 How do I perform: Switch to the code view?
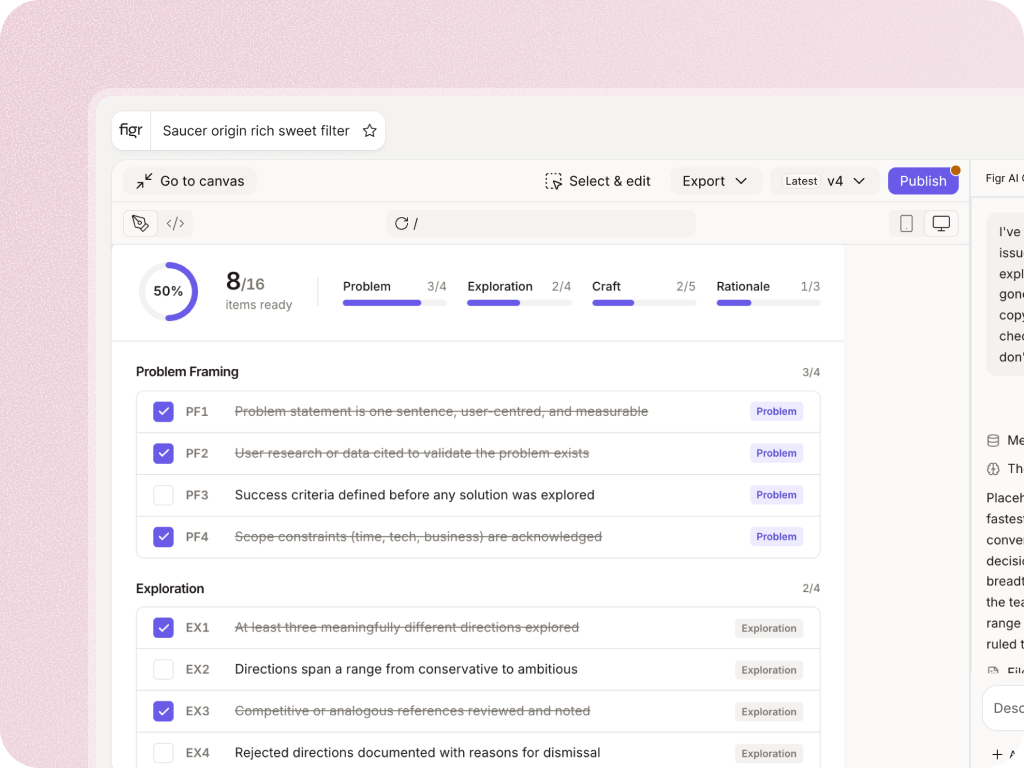click(x=175, y=223)
